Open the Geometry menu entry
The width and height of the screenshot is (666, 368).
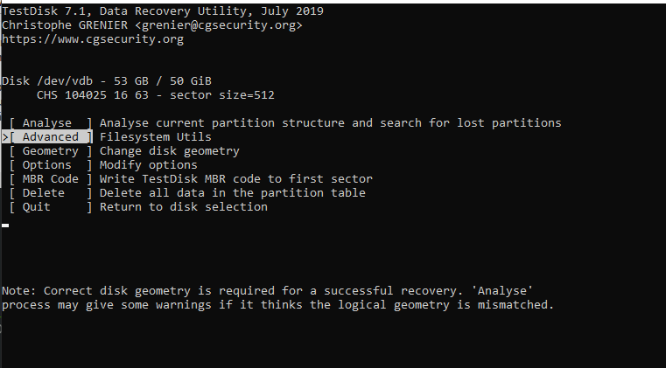51,151
